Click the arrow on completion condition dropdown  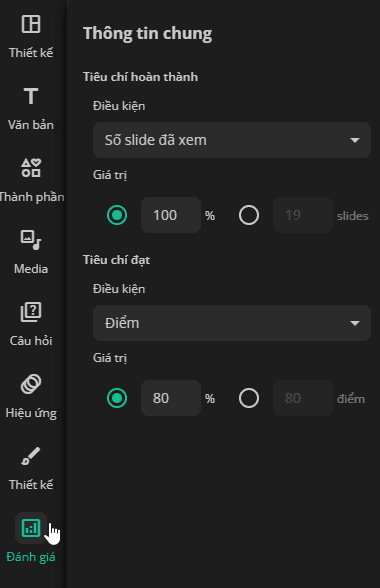(355, 140)
